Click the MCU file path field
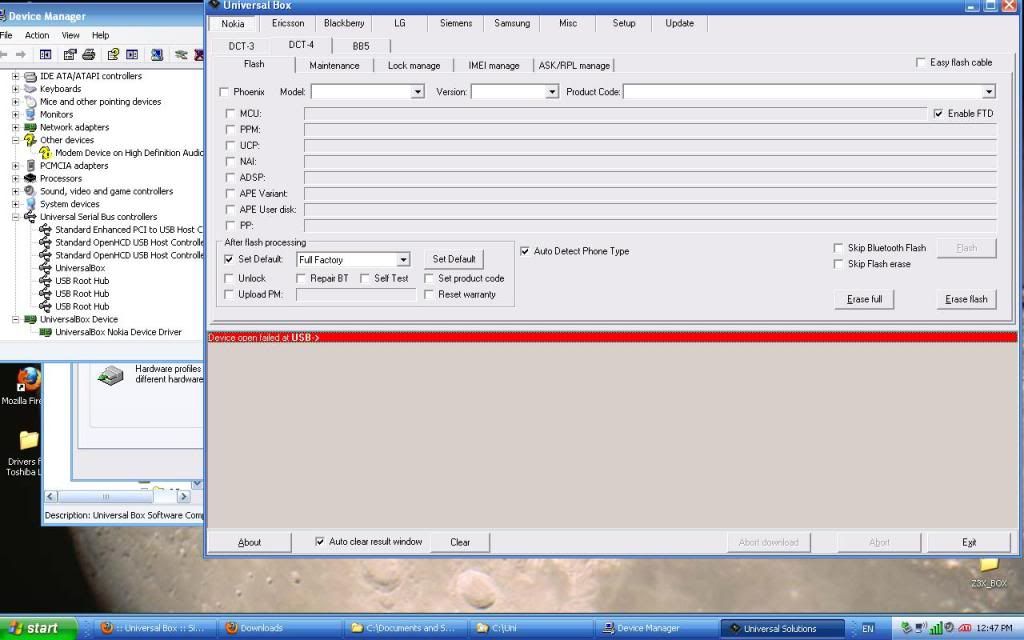 [x=615, y=114]
